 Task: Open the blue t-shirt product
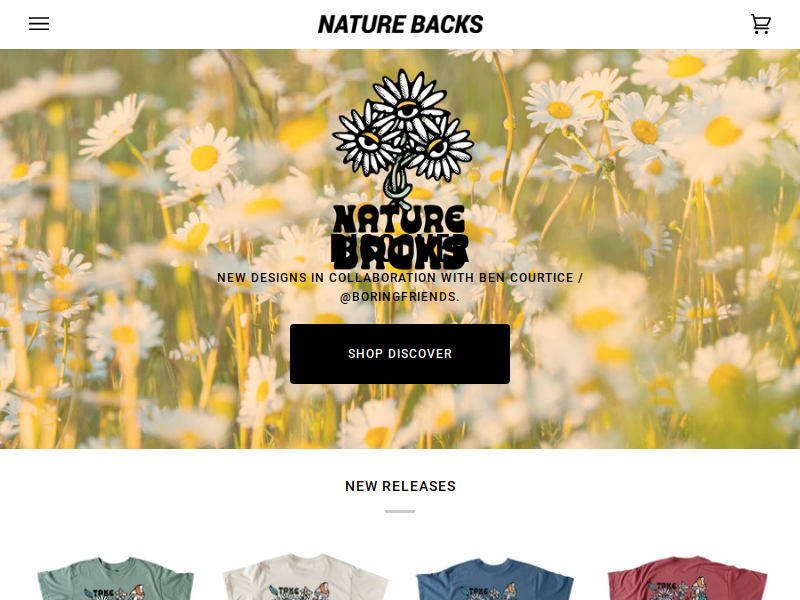(495, 579)
